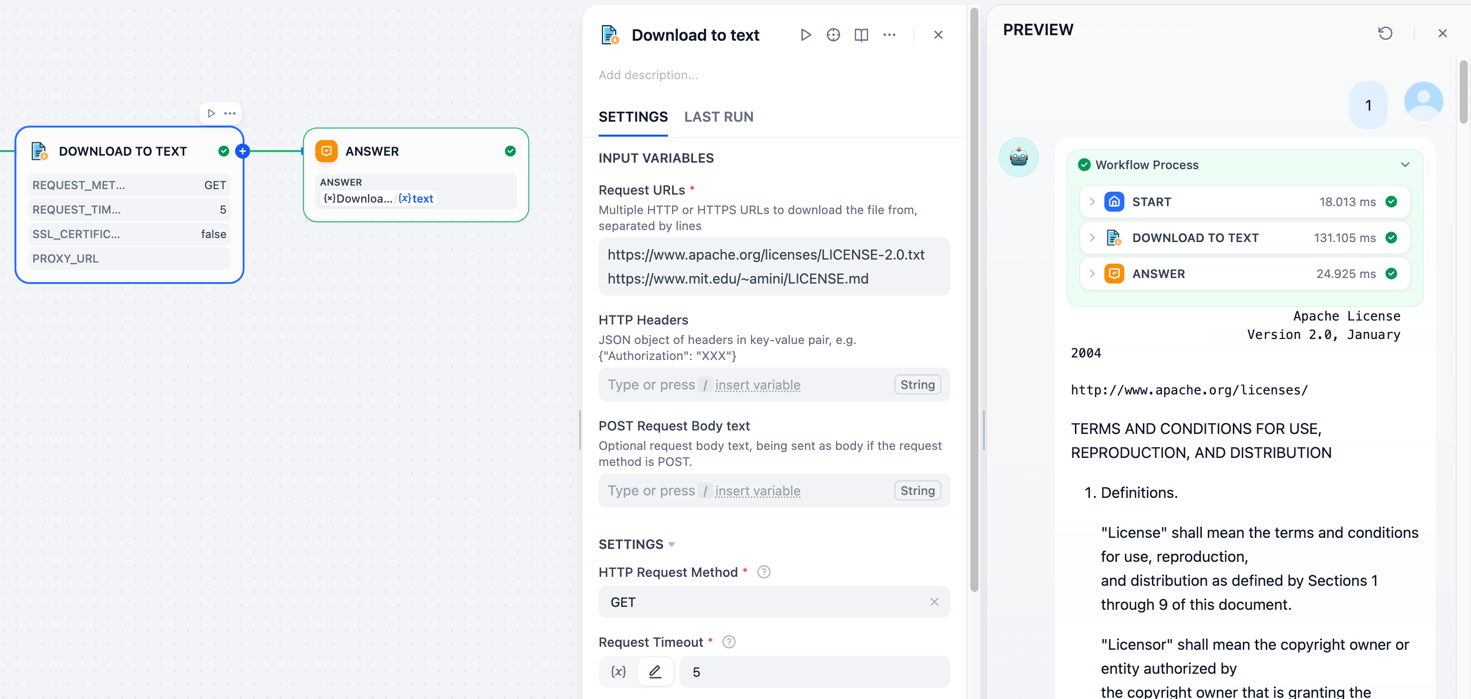
Task: Click the user message bubble showing 1
Action: 1368,105
